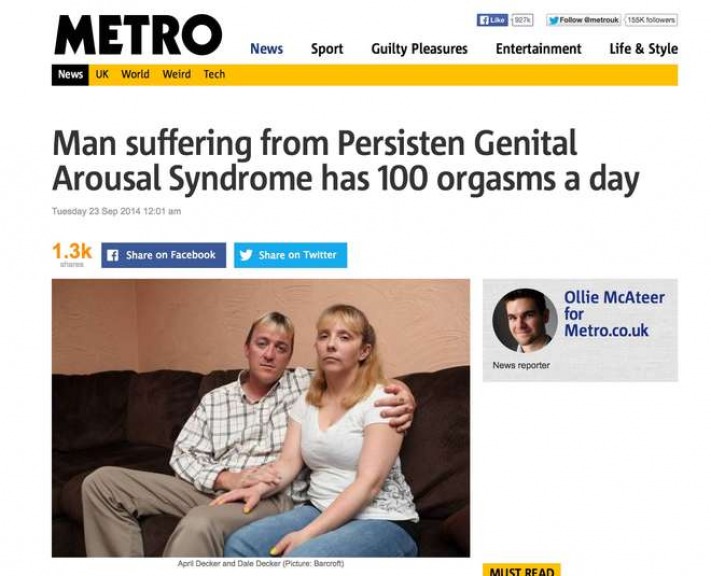Click the Follow @metrouk Twitter button
This screenshot has height=576, width=711.
point(584,20)
